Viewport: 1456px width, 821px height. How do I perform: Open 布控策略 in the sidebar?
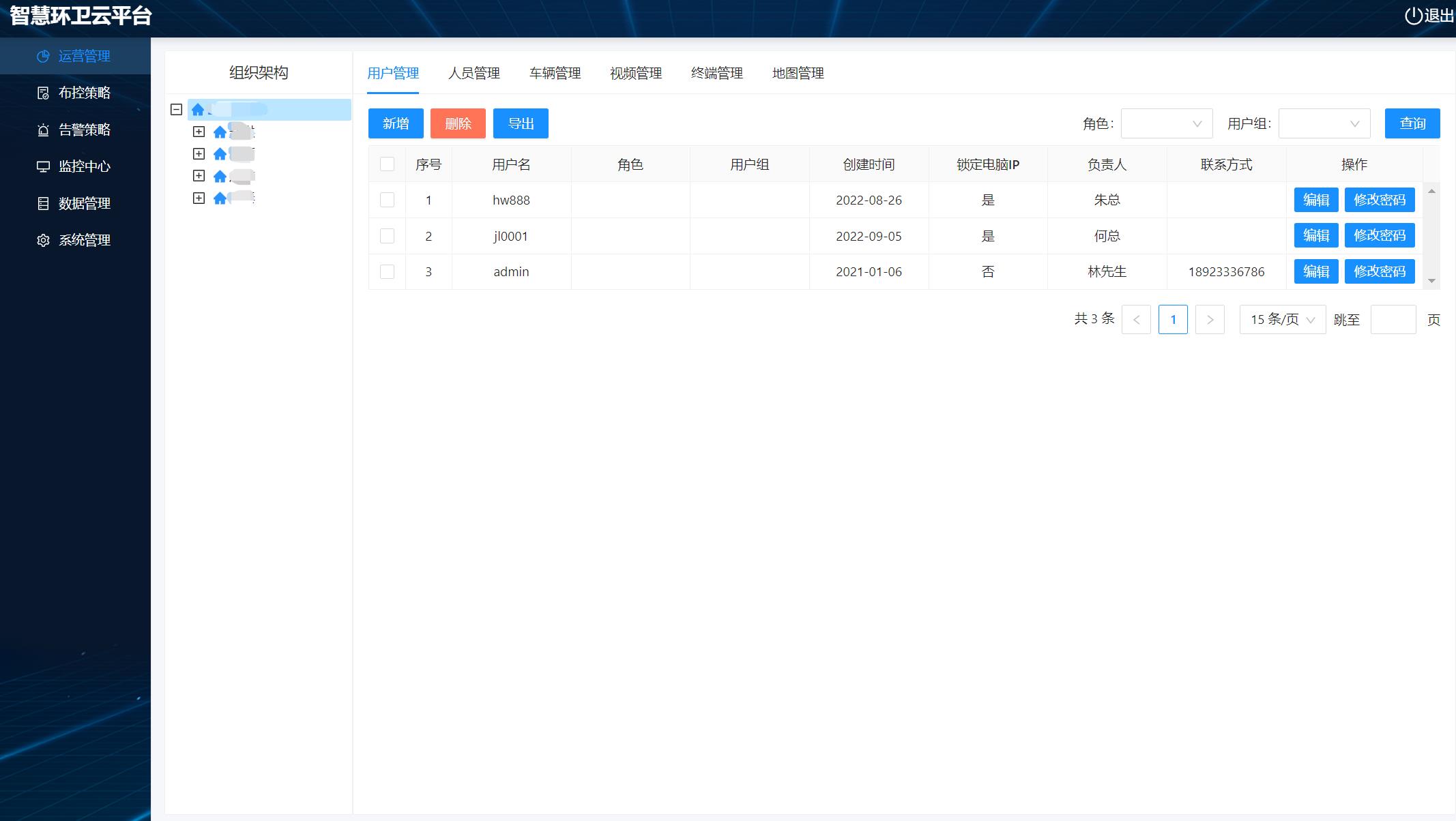(85, 93)
